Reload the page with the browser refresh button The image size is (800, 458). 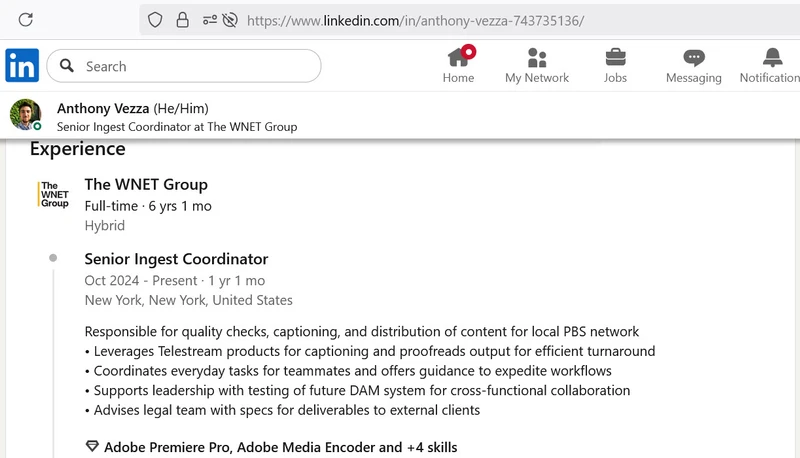click(x=26, y=20)
